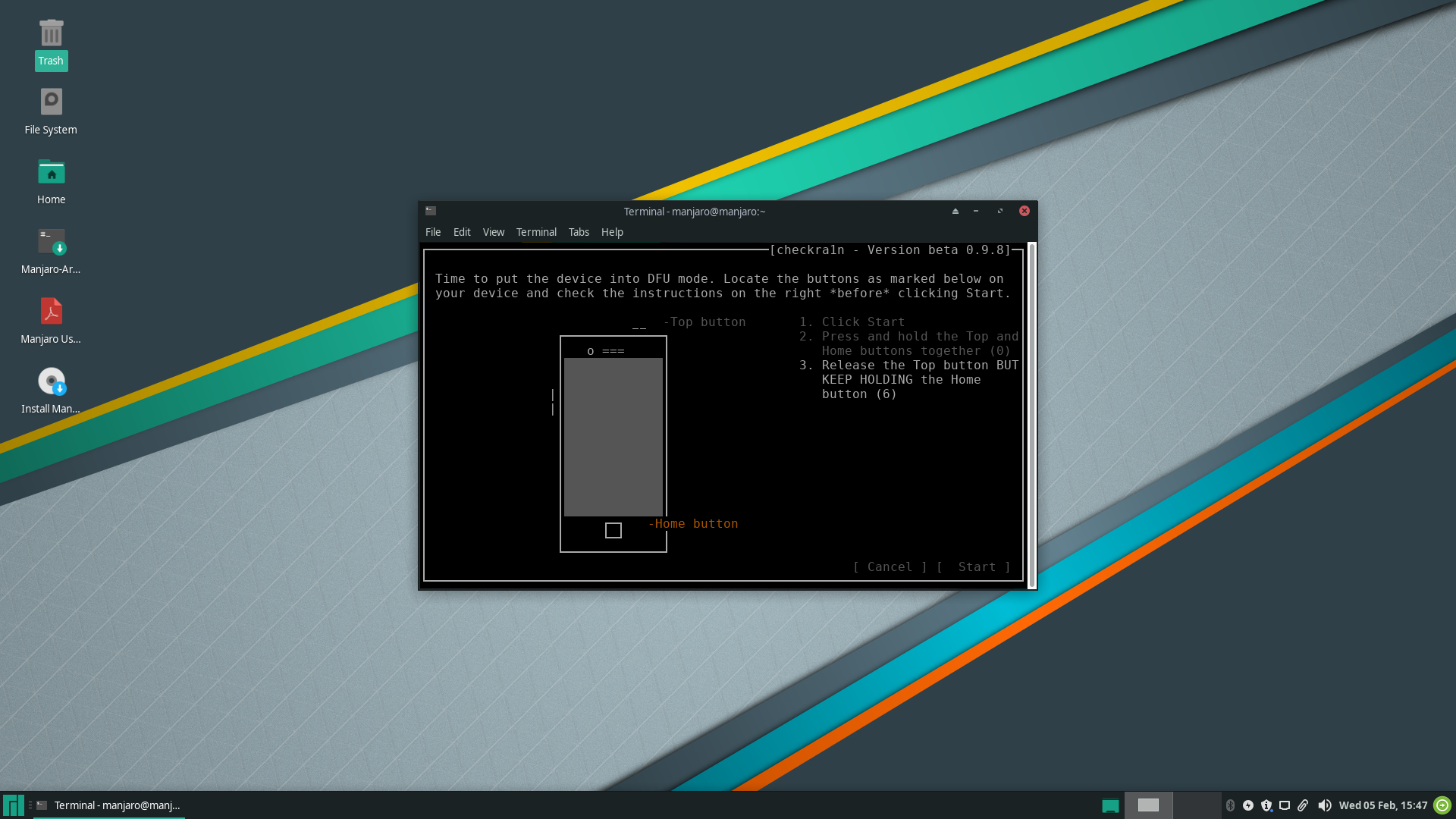
Task: Click the Terminal window menu icon in titlebar
Action: (431, 211)
